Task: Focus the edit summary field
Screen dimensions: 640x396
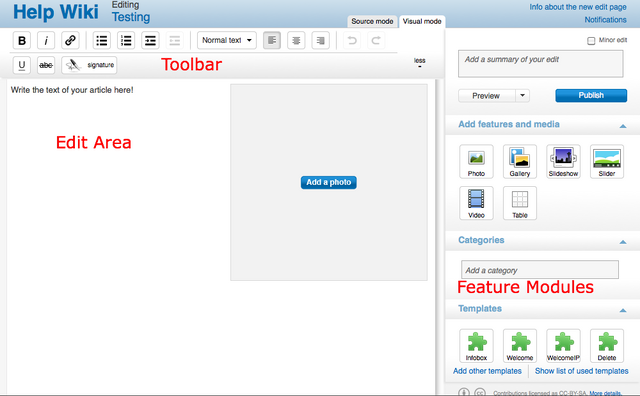Action: (x=540, y=64)
